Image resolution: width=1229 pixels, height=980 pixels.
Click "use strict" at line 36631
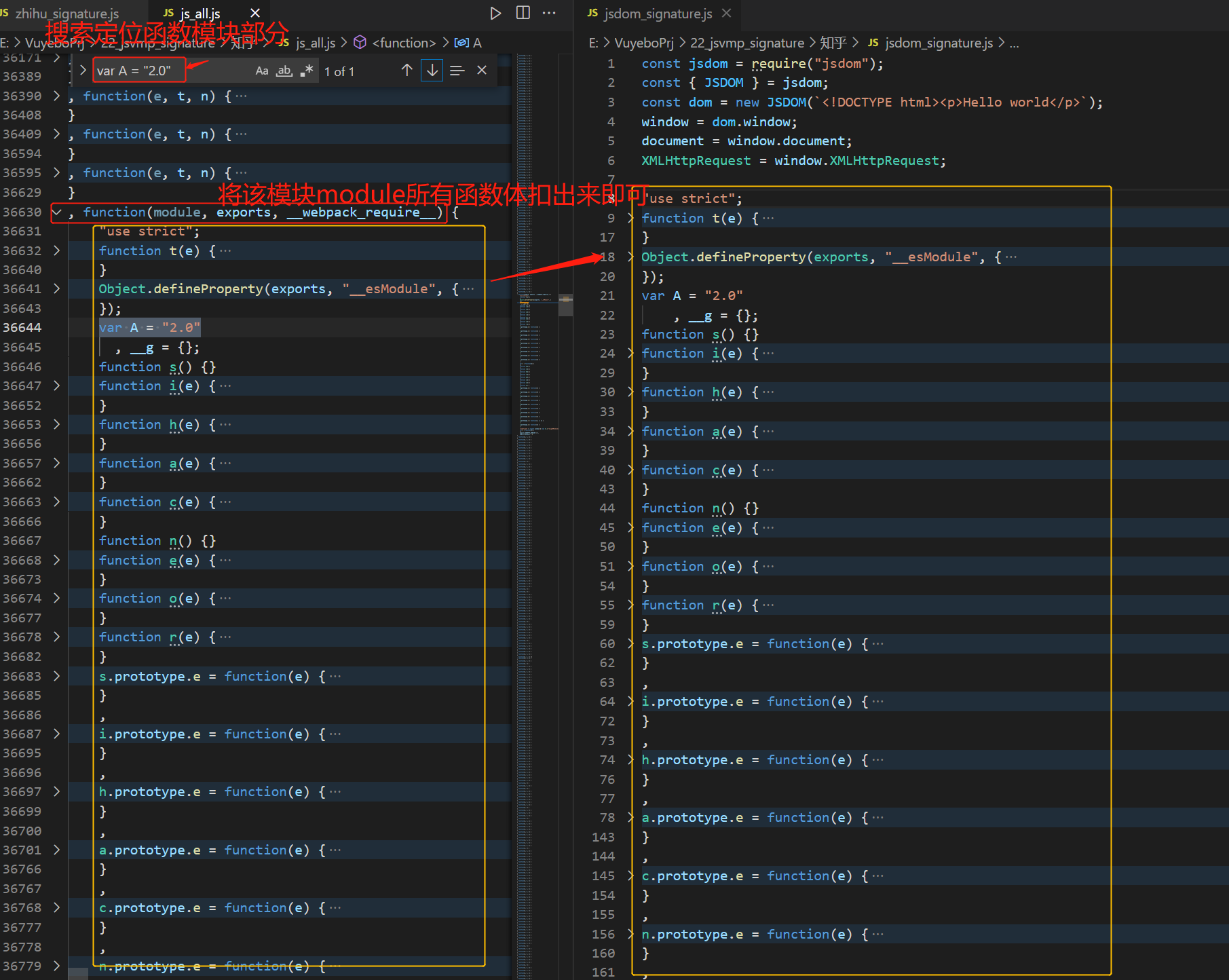(x=149, y=231)
